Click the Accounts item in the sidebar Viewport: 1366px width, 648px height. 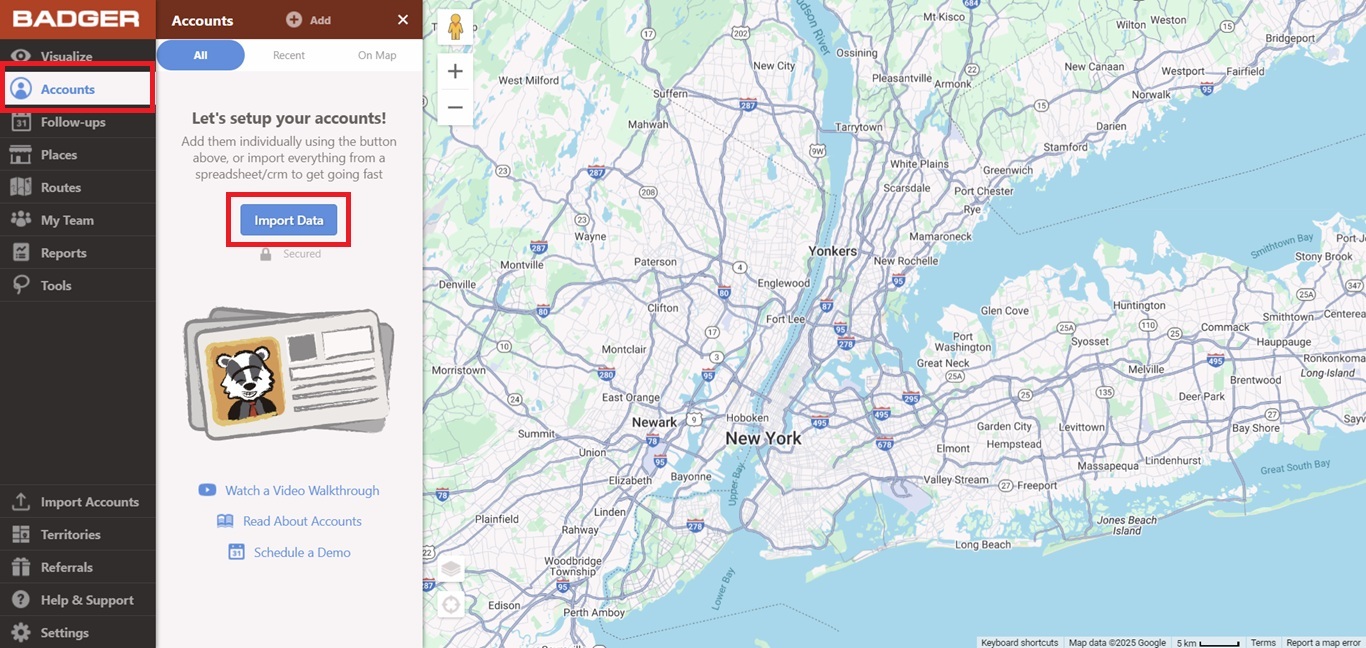coord(78,89)
